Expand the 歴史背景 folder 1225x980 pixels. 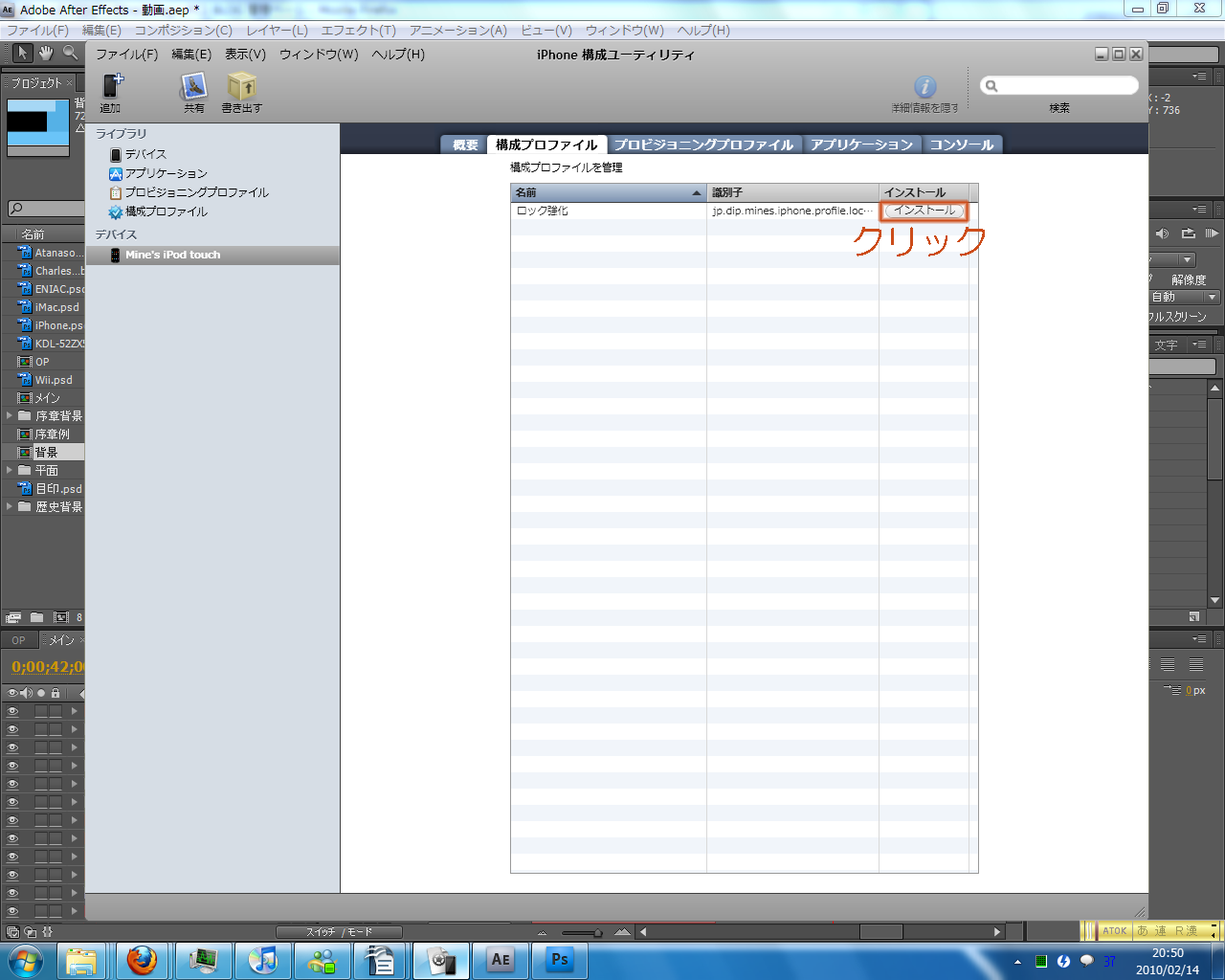click(x=10, y=507)
